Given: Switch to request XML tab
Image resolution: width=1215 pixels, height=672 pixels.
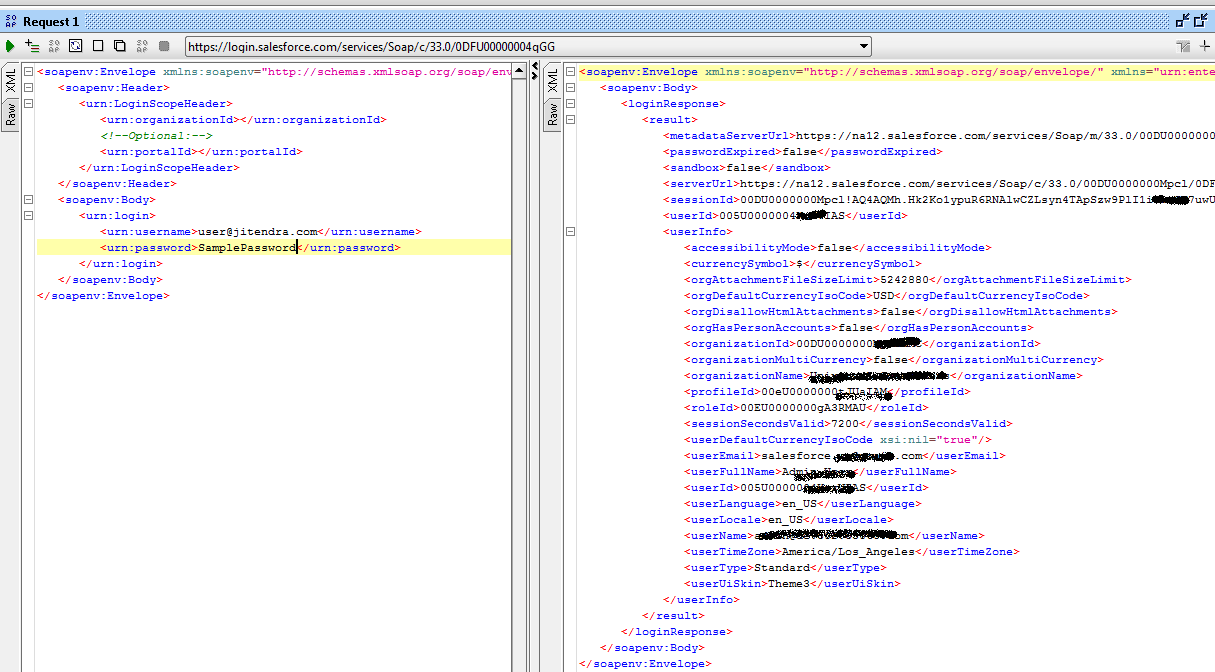Looking at the screenshot, I should point(10,82).
